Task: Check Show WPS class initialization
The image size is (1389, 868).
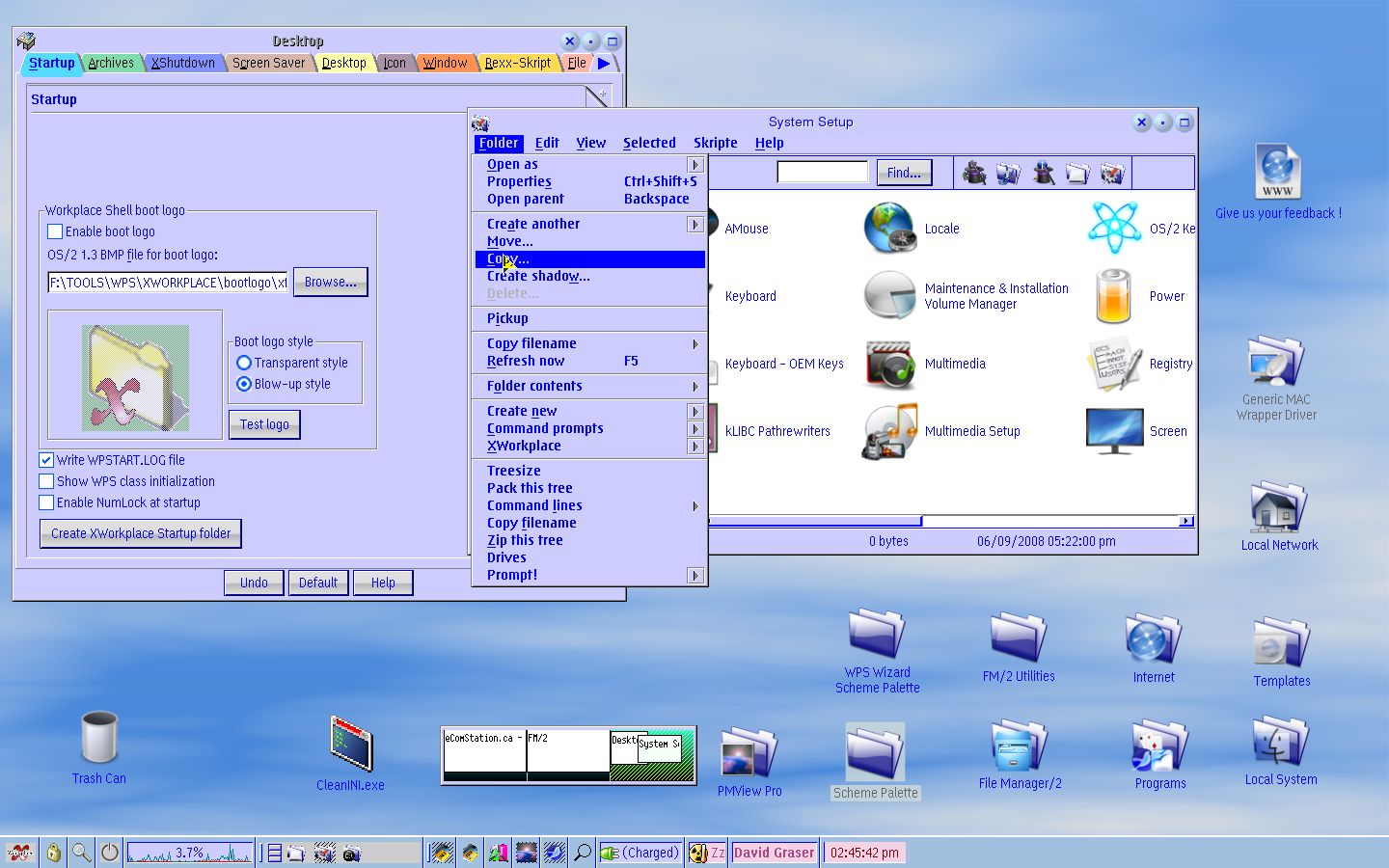Action: [x=46, y=481]
